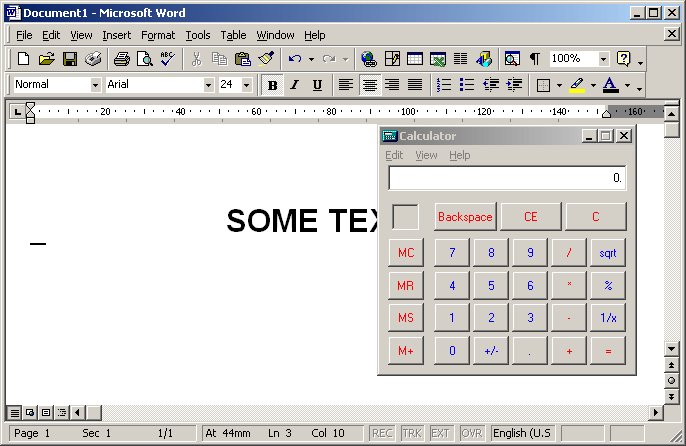Open the Format menu

(x=158, y=35)
